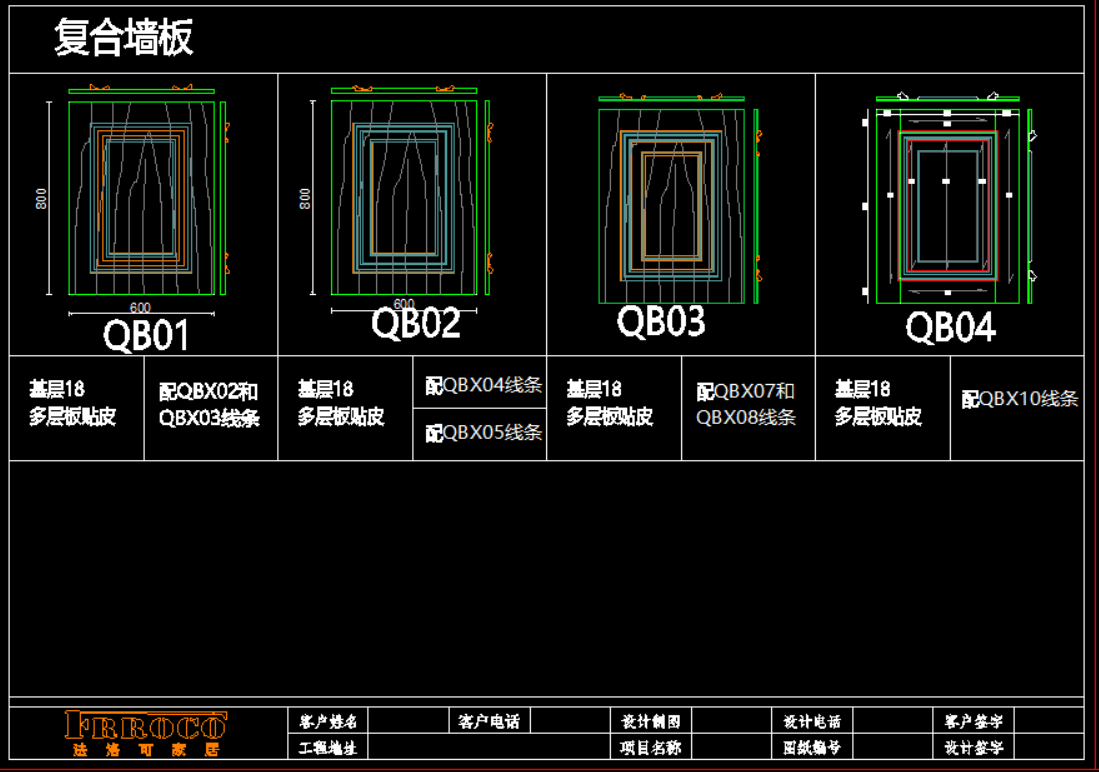Click the QB02 label text
The width and height of the screenshot is (1099, 772).
click(x=416, y=324)
